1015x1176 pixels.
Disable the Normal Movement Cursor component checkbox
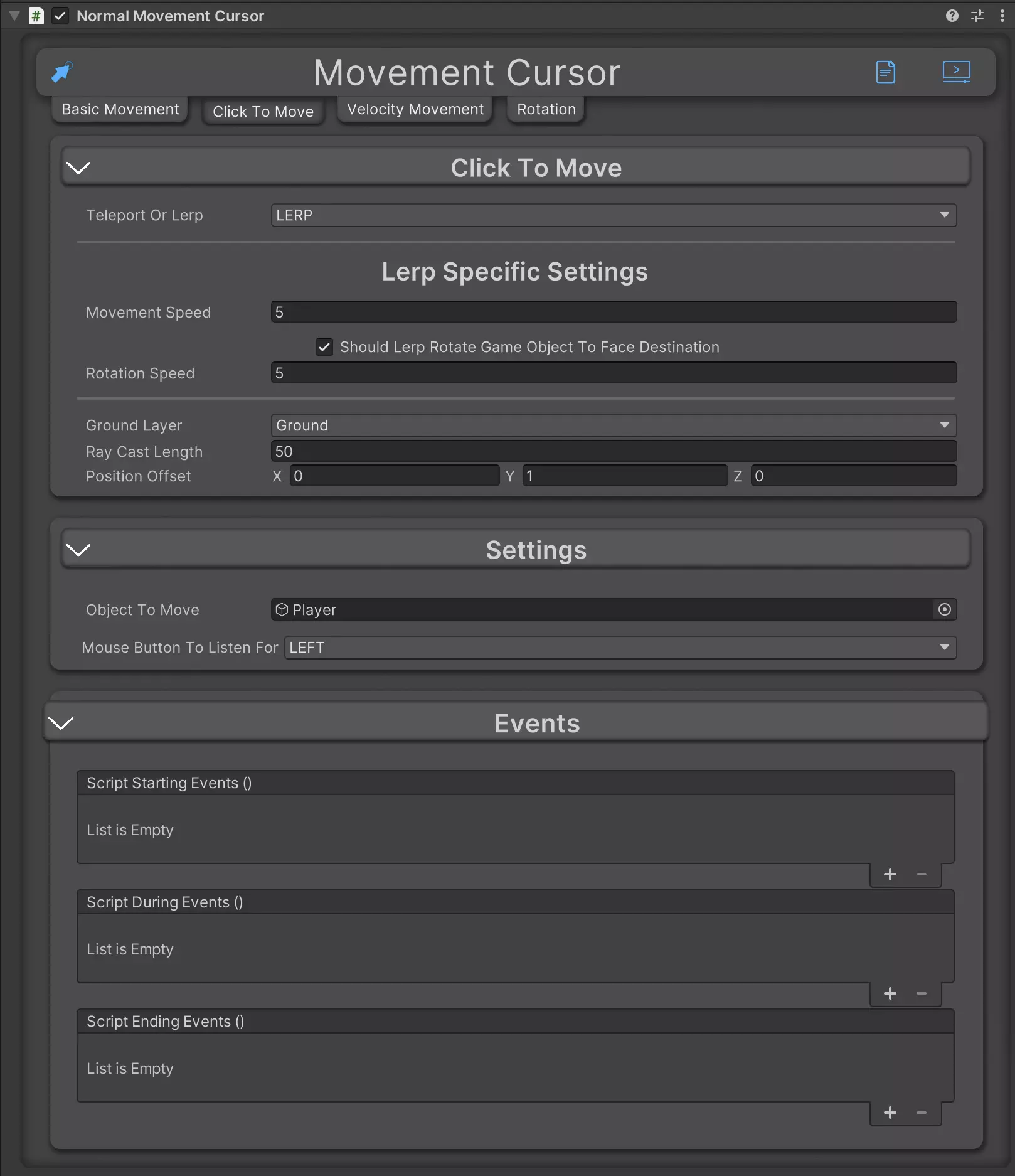[60, 16]
